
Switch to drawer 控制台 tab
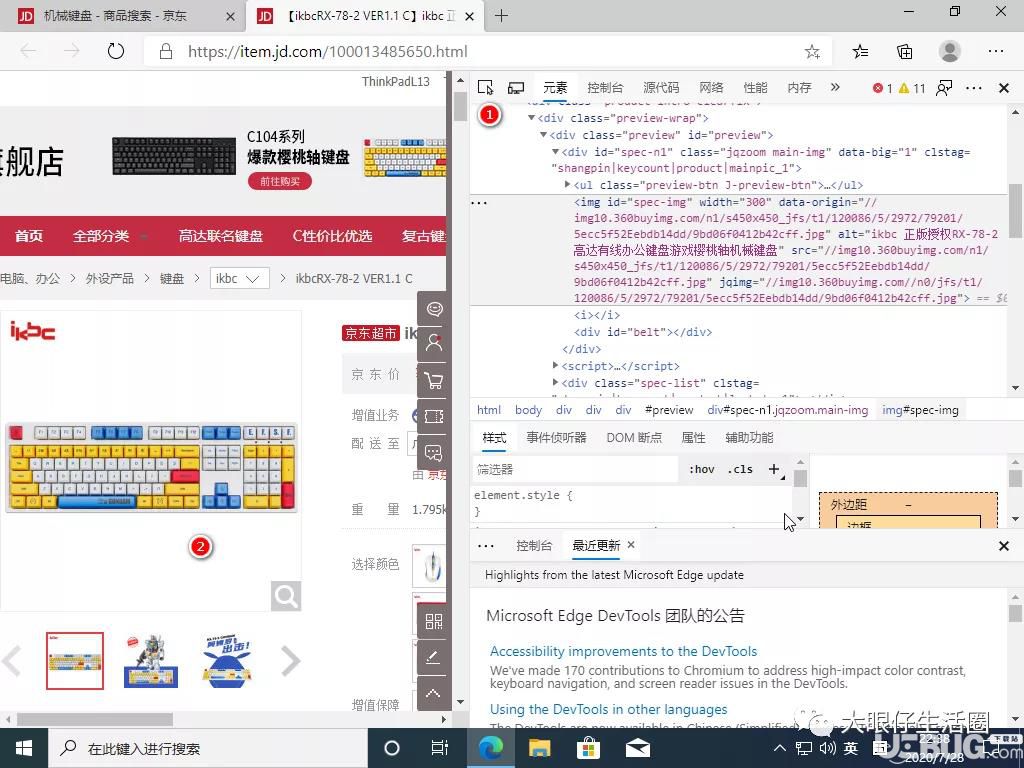(x=534, y=546)
